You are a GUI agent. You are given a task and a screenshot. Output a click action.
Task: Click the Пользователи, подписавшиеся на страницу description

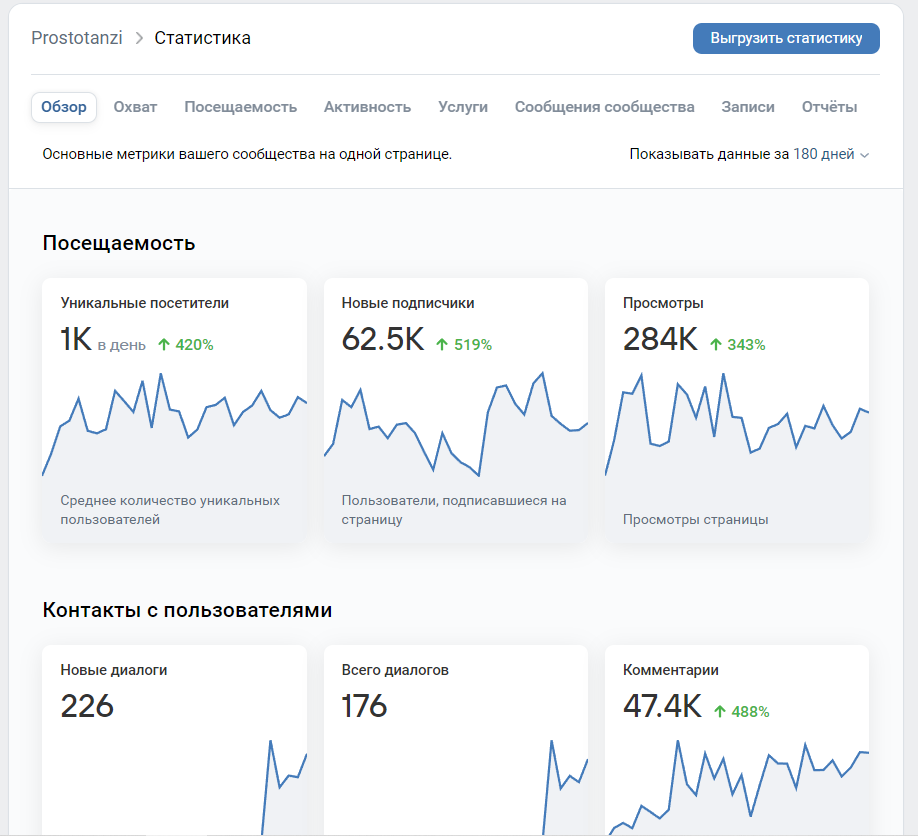pos(454,510)
